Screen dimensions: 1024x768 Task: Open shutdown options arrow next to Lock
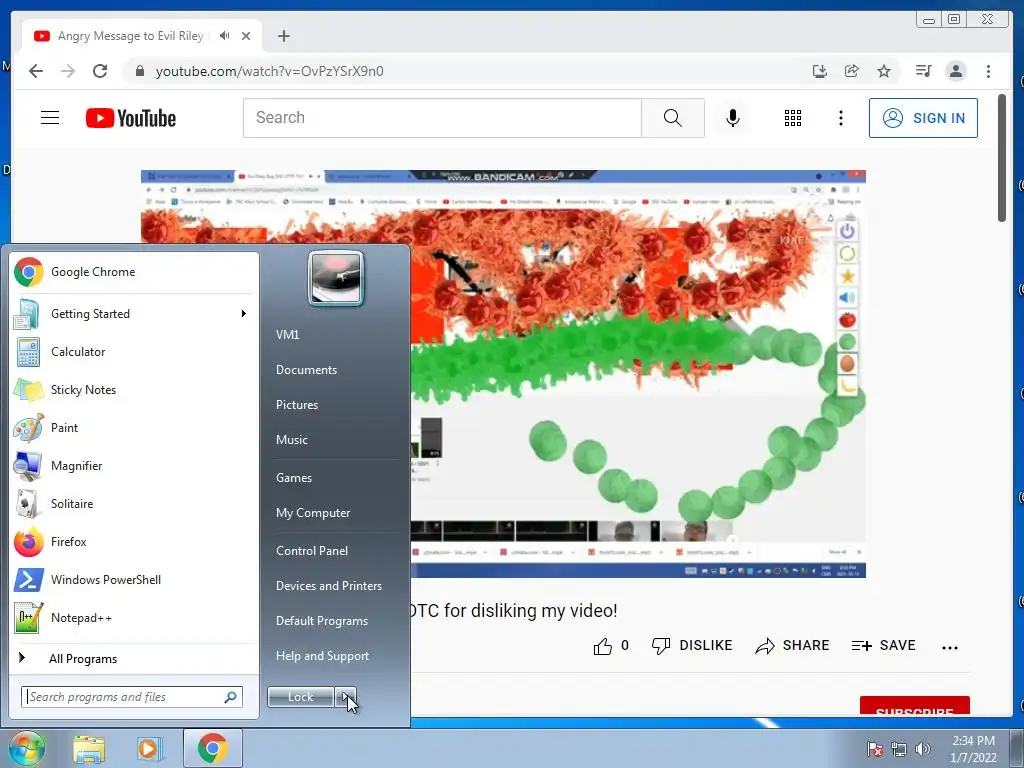click(x=345, y=697)
